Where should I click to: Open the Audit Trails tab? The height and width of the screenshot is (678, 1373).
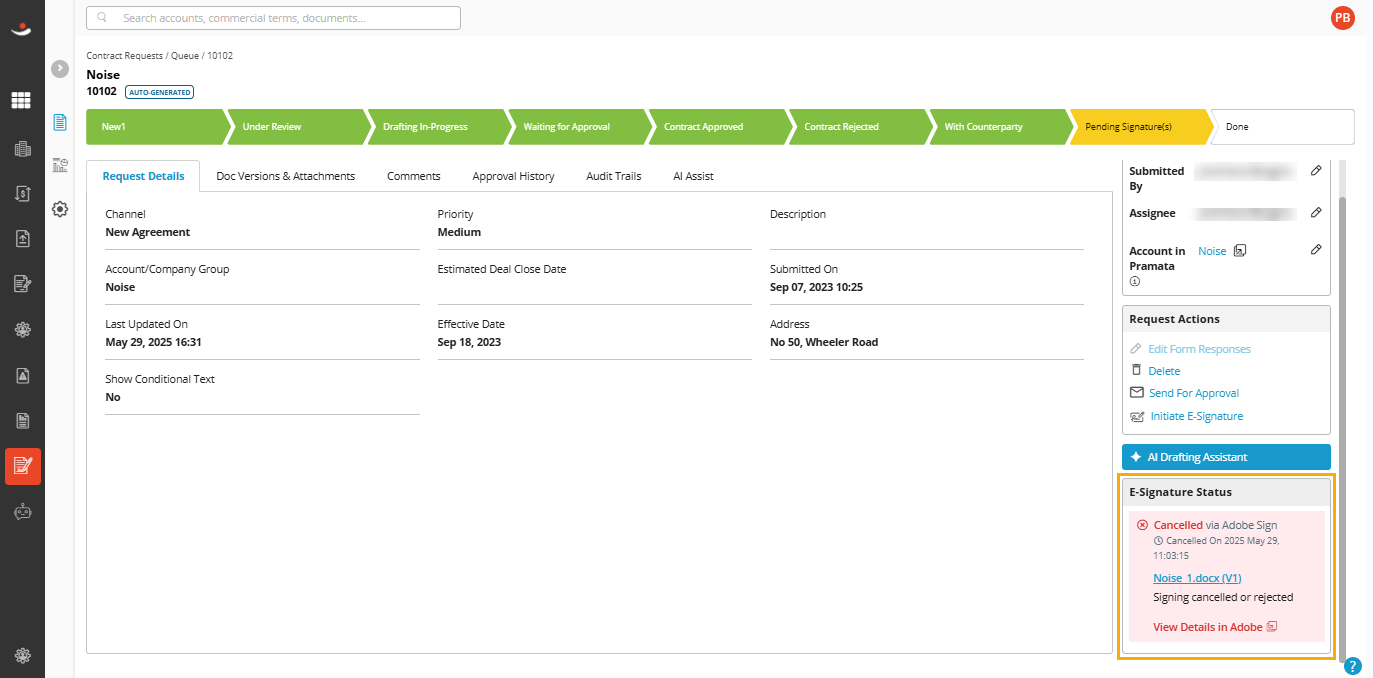[614, 176]
